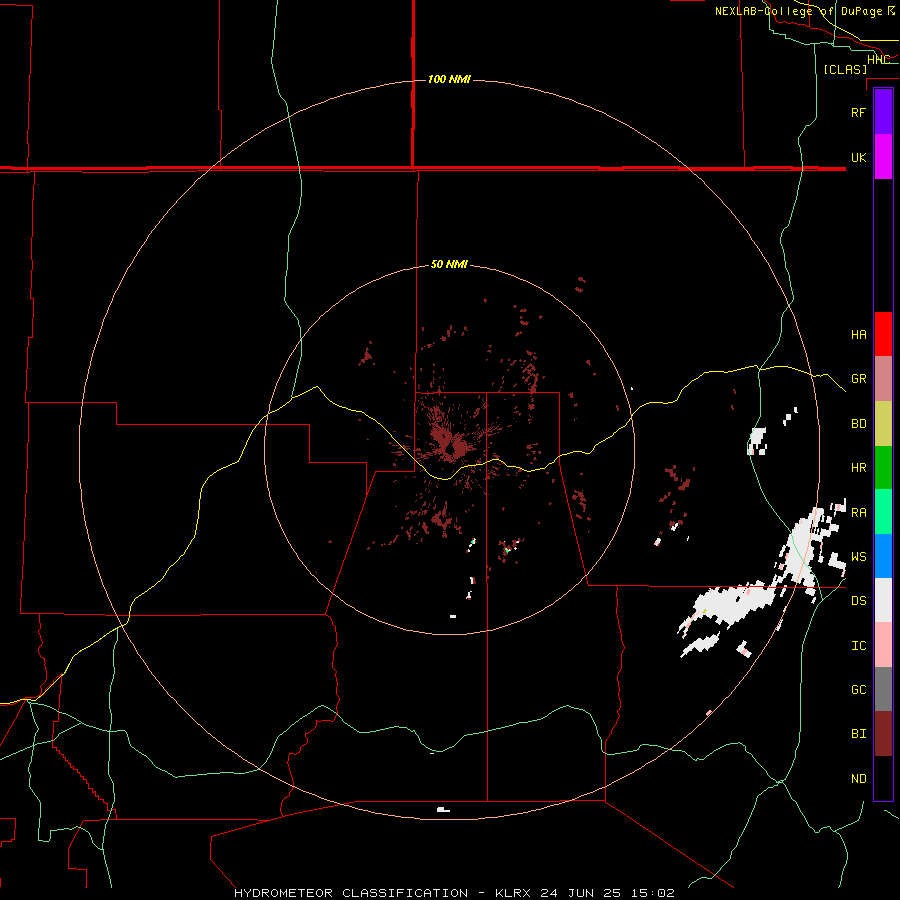Viewport: 900px width, 900px height.
Task: Select the HR legend label
Action: 858,467
